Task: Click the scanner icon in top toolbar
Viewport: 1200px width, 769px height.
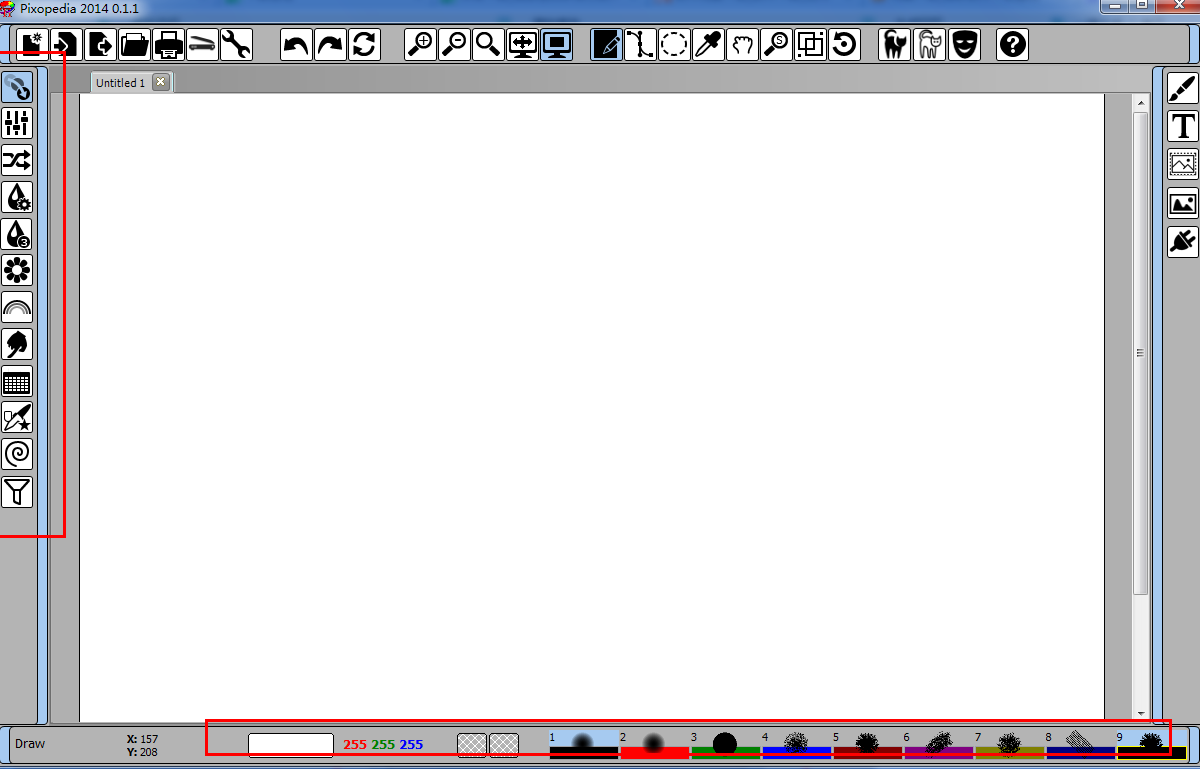Action: pyautogui.click(x=202, y=44)
